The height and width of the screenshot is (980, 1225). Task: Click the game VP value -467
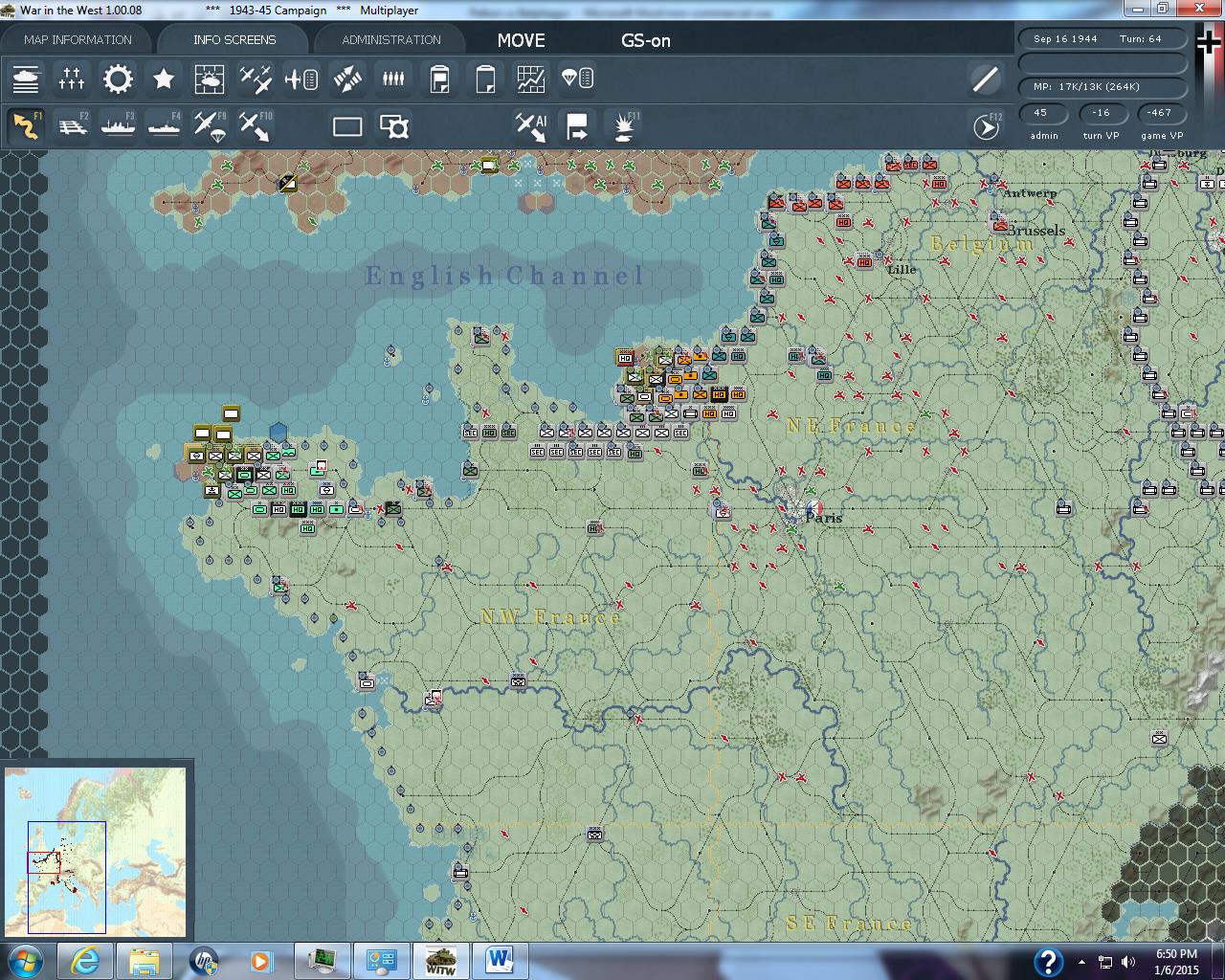click(x=1160, y=113)
